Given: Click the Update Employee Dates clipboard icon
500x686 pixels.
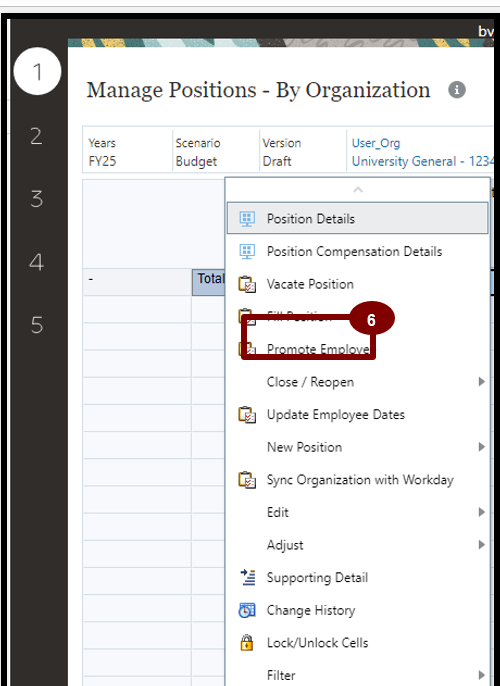Looking at the screenshot, I should tap(247, 415).
